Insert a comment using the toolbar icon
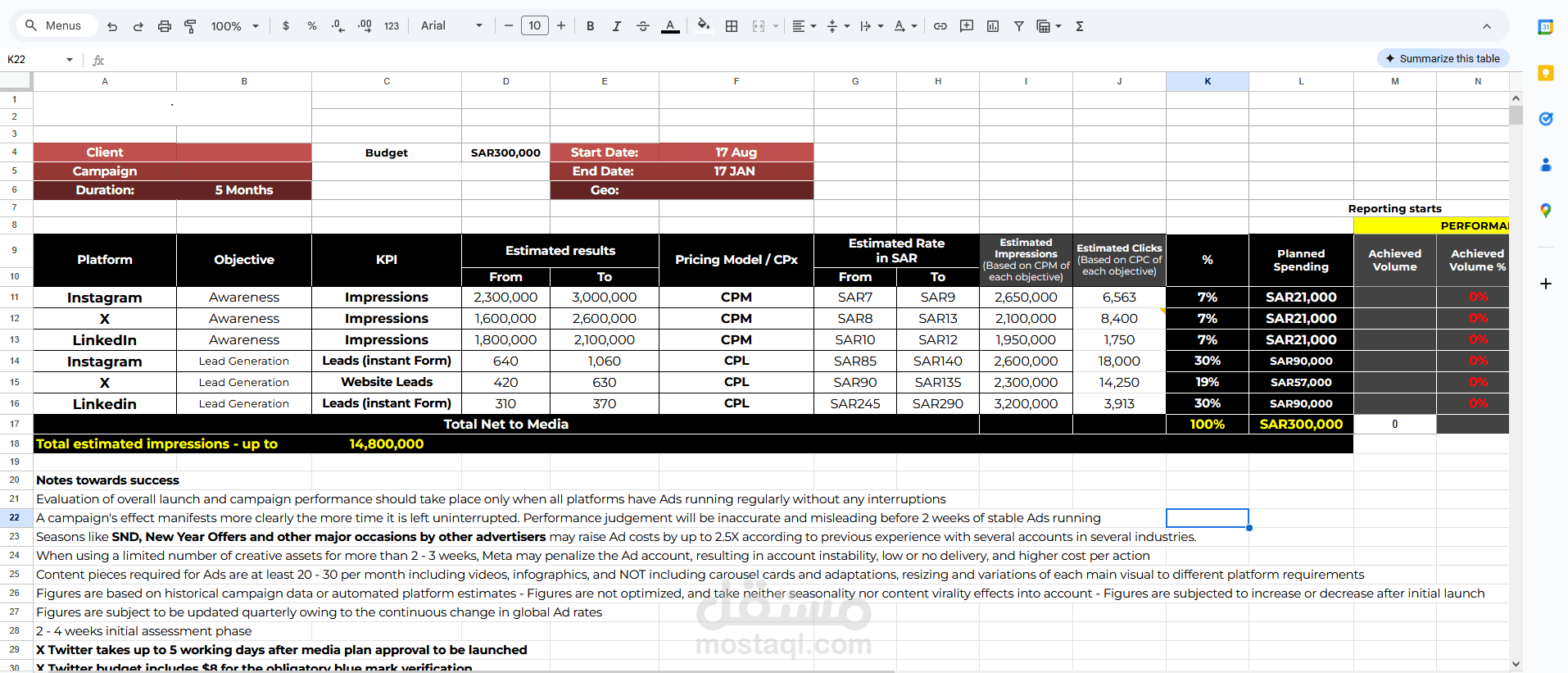Image resolution: width=1568 pixels, height=673 pixels. [x=967, y=26]
